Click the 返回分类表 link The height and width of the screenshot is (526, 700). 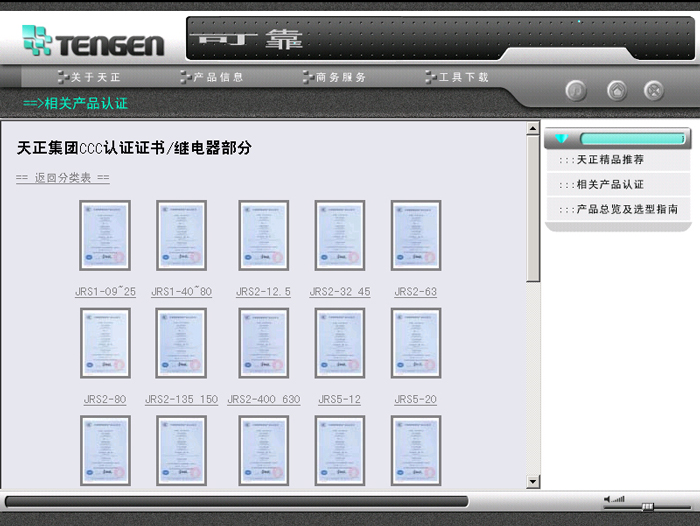click(62, 178)
